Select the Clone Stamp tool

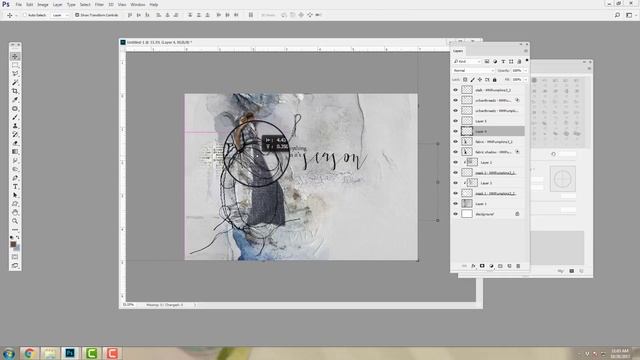(15, 126)
